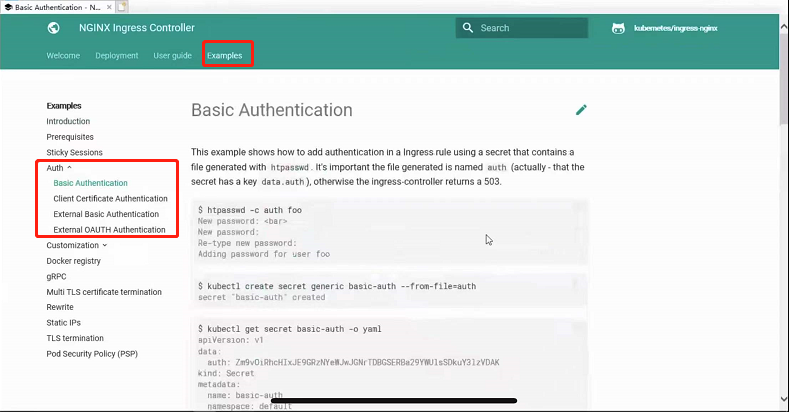The height and width of the screenshot is (412, 789).
Task: Click the 'kubectl create secret generic' command line
Action: coord(337,286)
